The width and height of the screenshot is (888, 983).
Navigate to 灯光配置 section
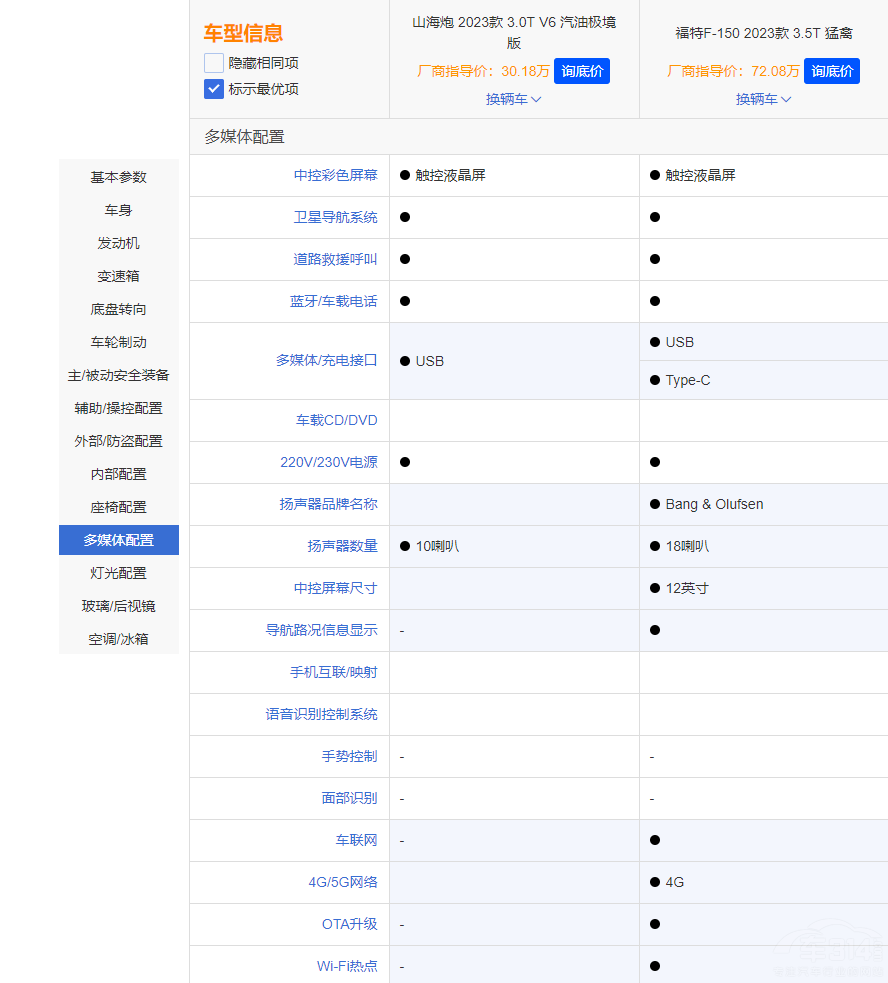point(119,573)
